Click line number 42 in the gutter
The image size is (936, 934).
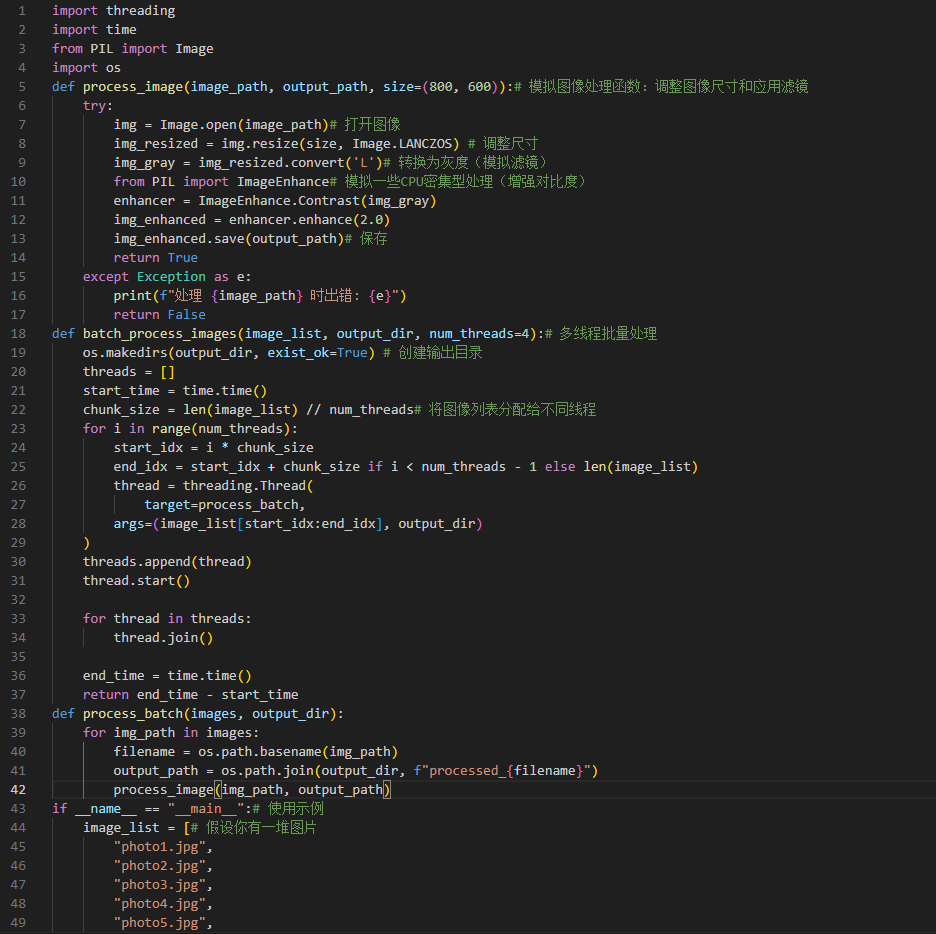[19, 790]
